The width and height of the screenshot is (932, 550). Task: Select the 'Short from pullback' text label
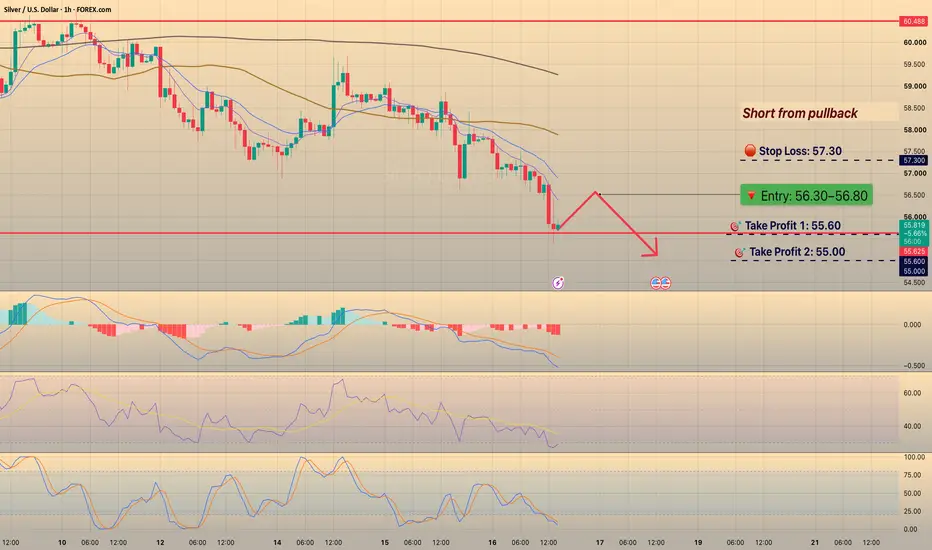coord(799,113)
